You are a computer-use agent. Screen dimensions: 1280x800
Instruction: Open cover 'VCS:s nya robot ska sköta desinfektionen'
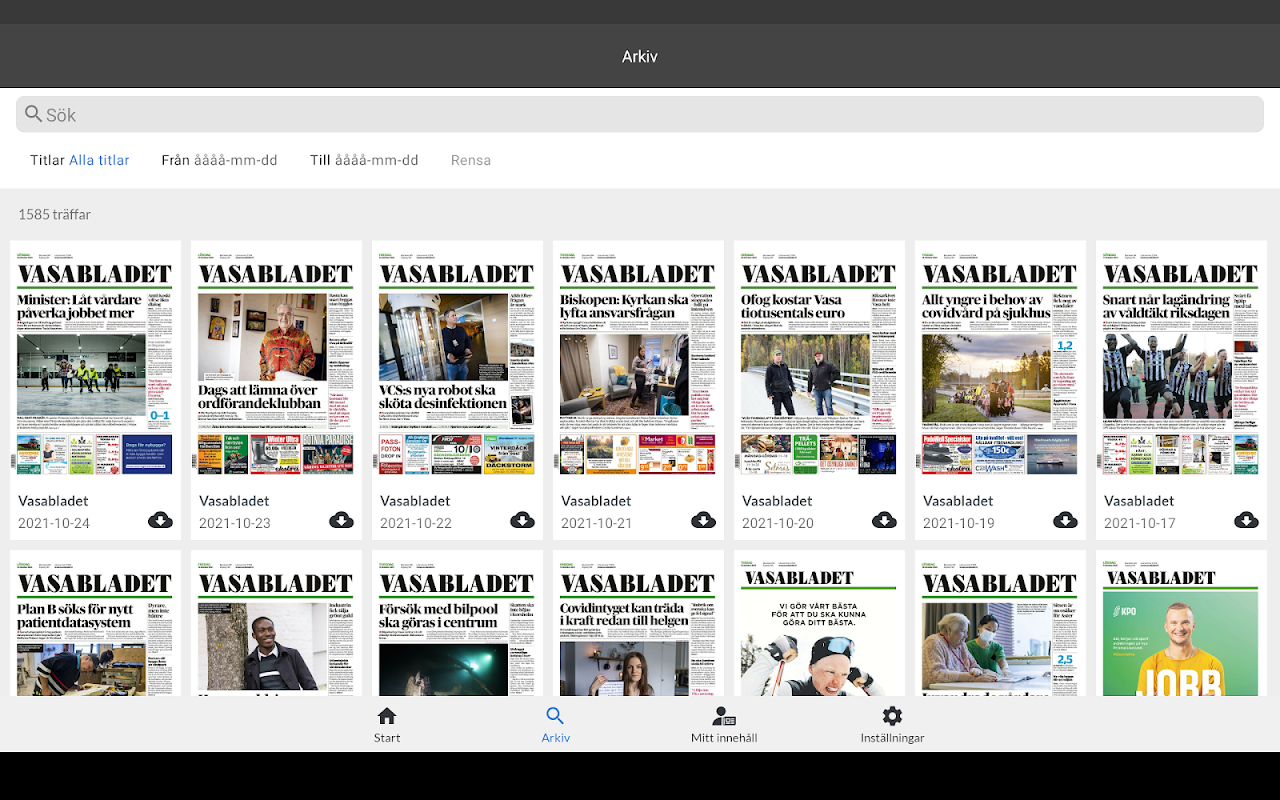(457, 362)
